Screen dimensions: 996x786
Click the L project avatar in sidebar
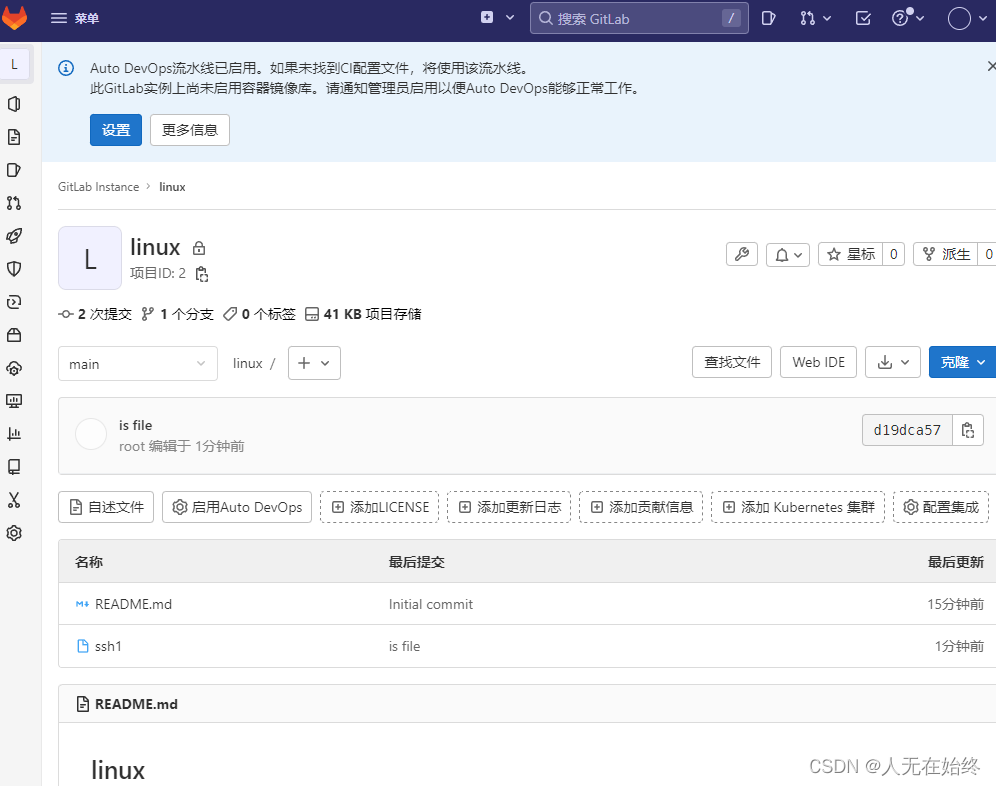pos(15,64)
